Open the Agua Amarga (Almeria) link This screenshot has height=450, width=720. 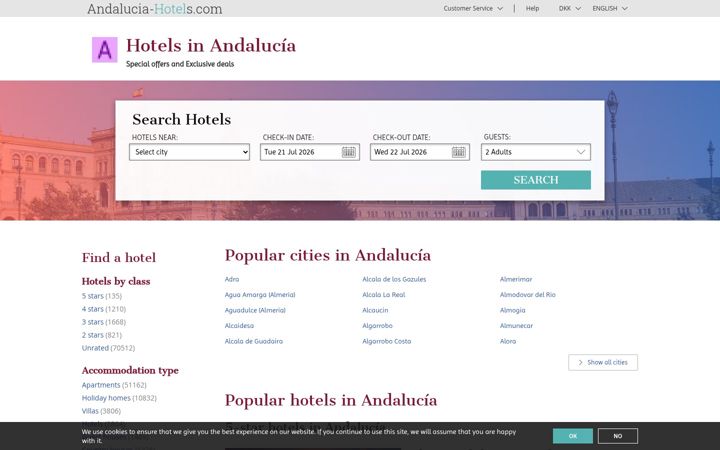pos(260,295)
